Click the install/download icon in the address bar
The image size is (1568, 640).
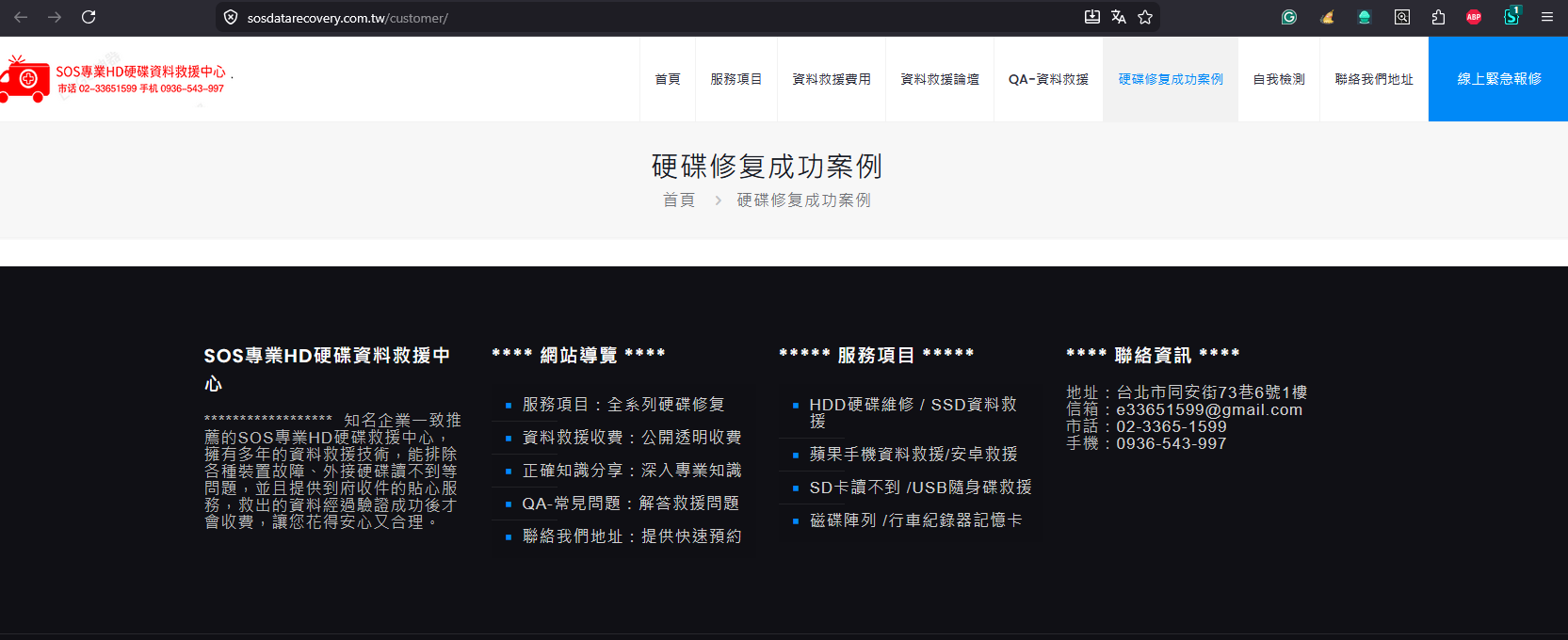[1092, 17]
